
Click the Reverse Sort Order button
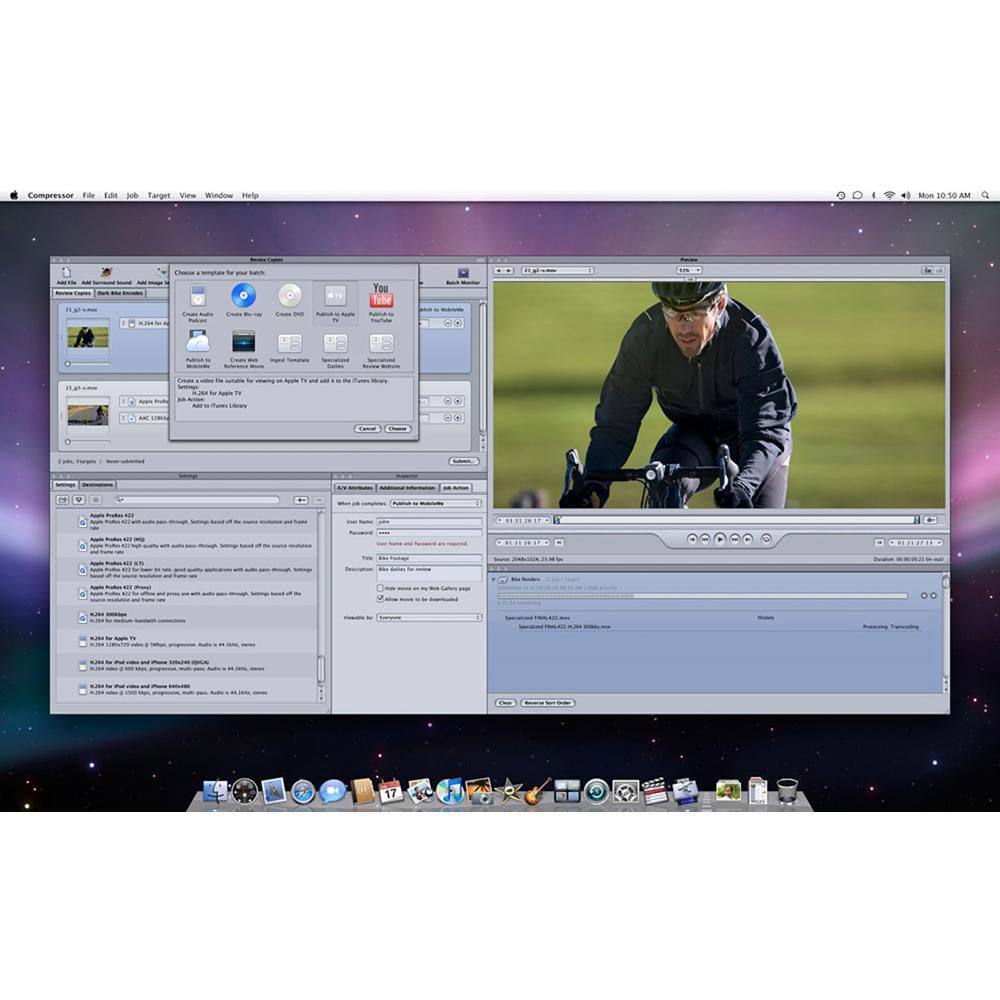pyautogui.click(x=549, y=703)
